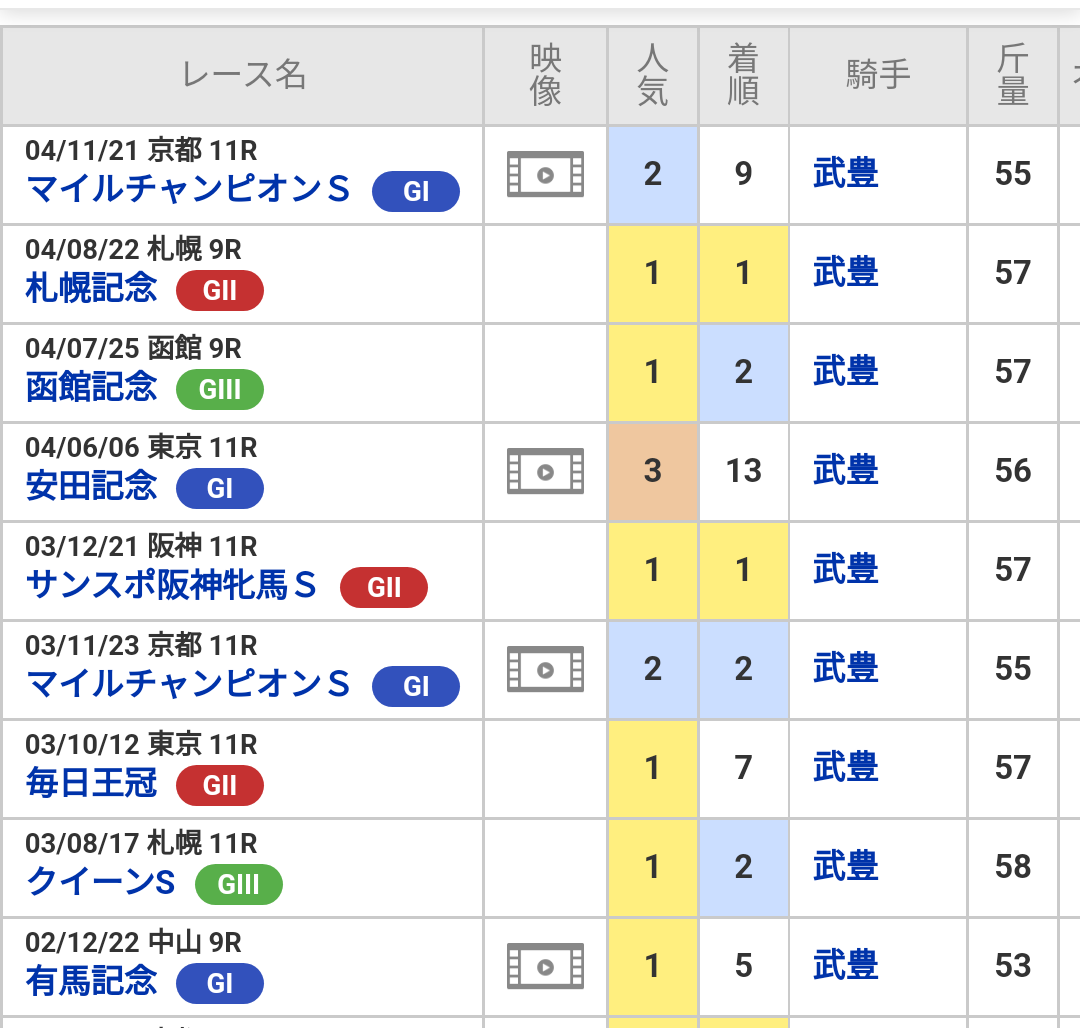Viewport: 1080px width, 1028px height.
Task: Open the 有馬記念 race link
Action: (x=92, y=981)
